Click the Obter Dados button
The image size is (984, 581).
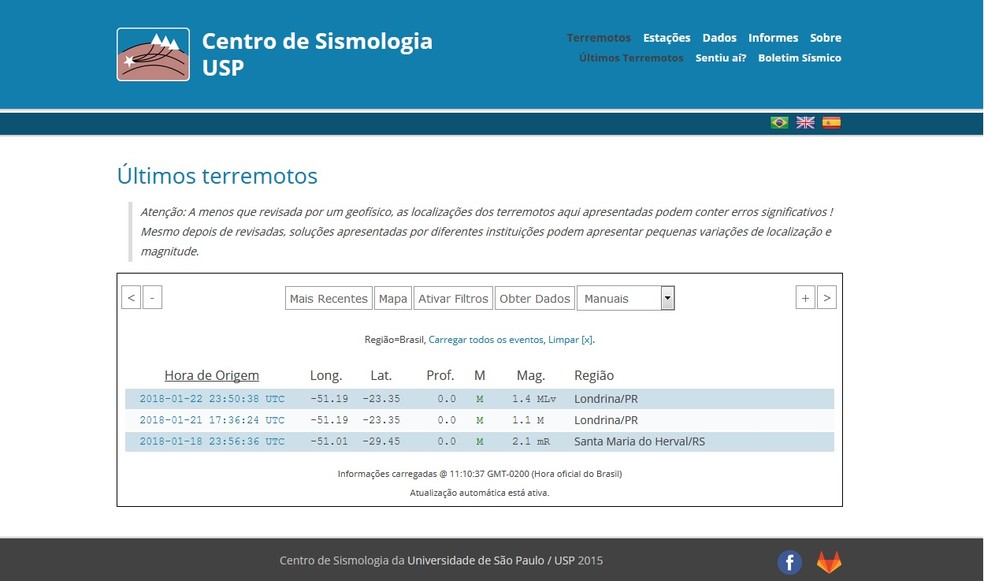[x=534, y=298]
